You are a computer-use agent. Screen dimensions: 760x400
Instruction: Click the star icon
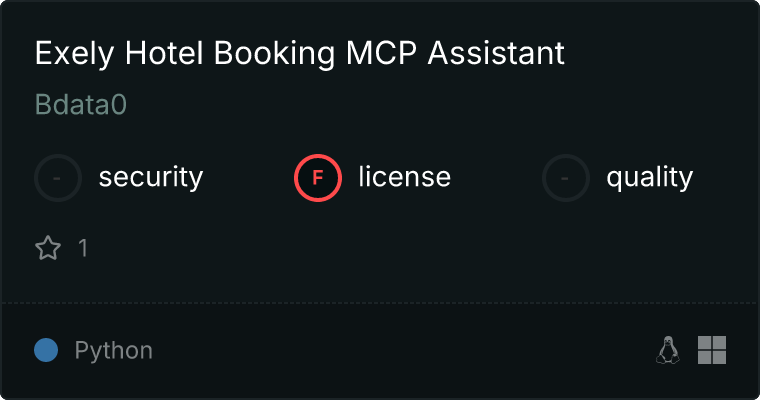pyautogui.click(x=48, y=248)
